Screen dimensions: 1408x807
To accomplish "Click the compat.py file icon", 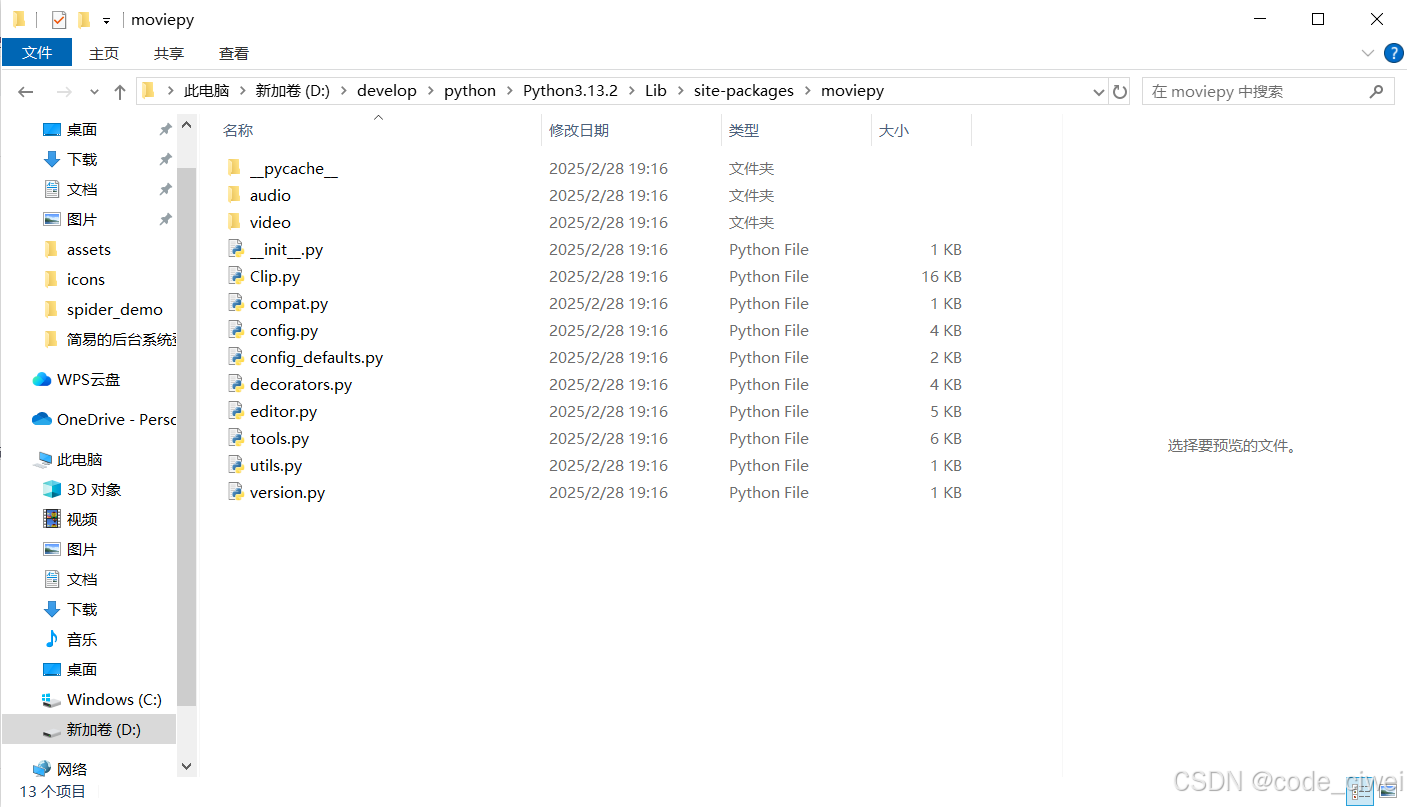I will tap(235, 303).
